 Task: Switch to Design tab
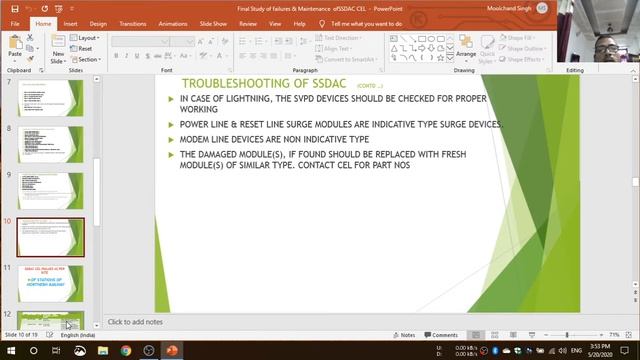point(98,24)
